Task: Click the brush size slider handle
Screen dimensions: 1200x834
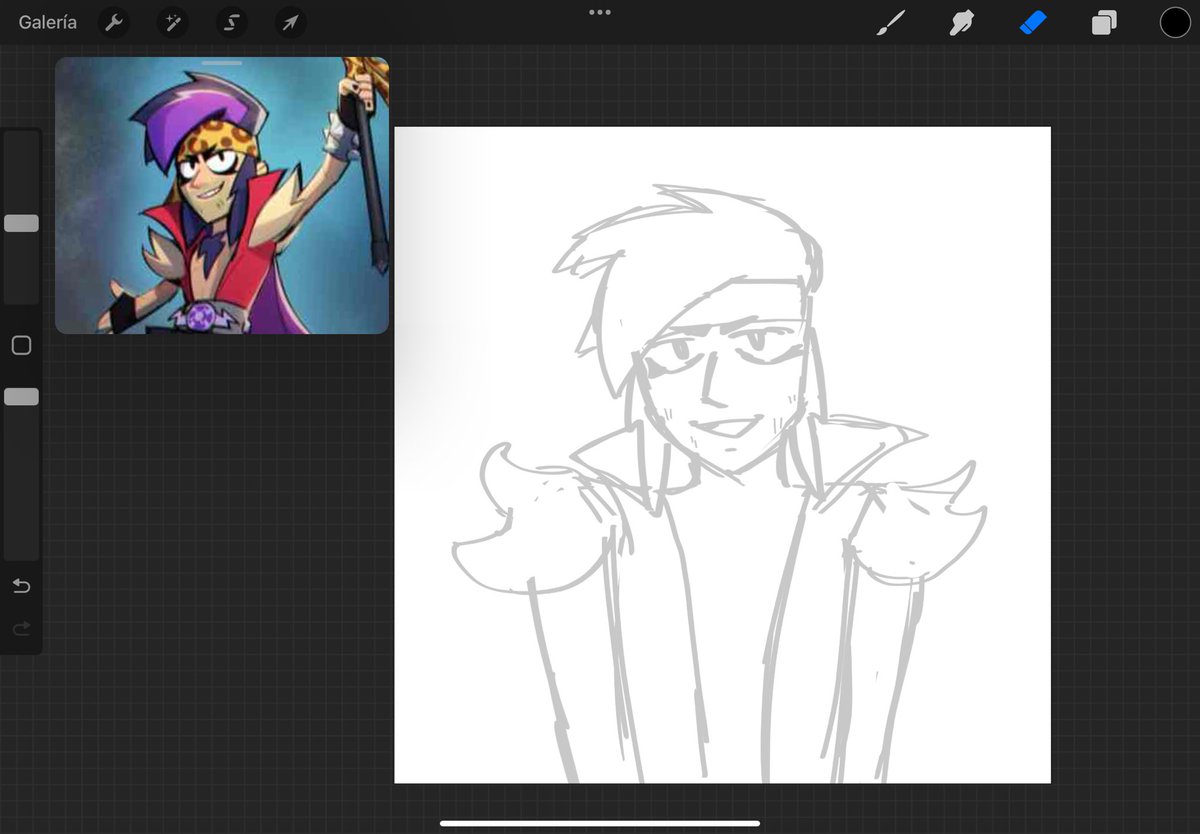Action: pos(21,223)
